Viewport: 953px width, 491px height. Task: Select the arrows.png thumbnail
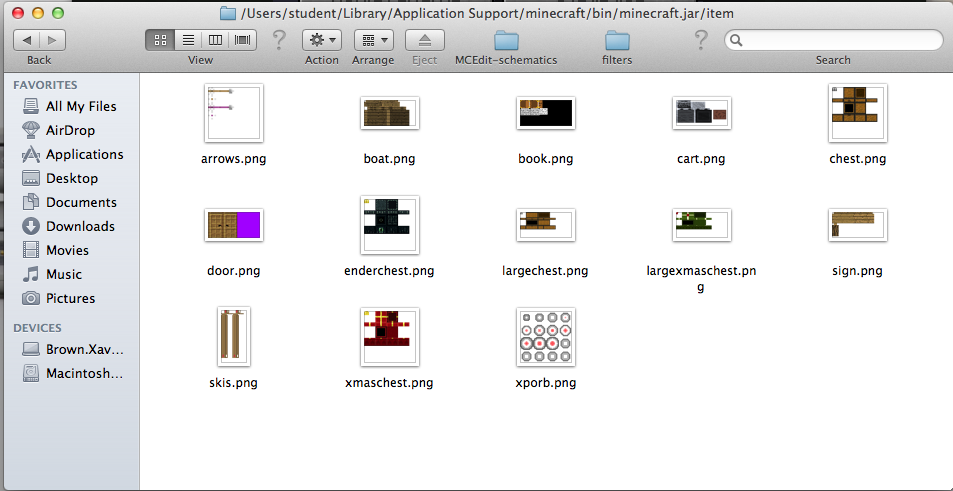coord(234,113)
